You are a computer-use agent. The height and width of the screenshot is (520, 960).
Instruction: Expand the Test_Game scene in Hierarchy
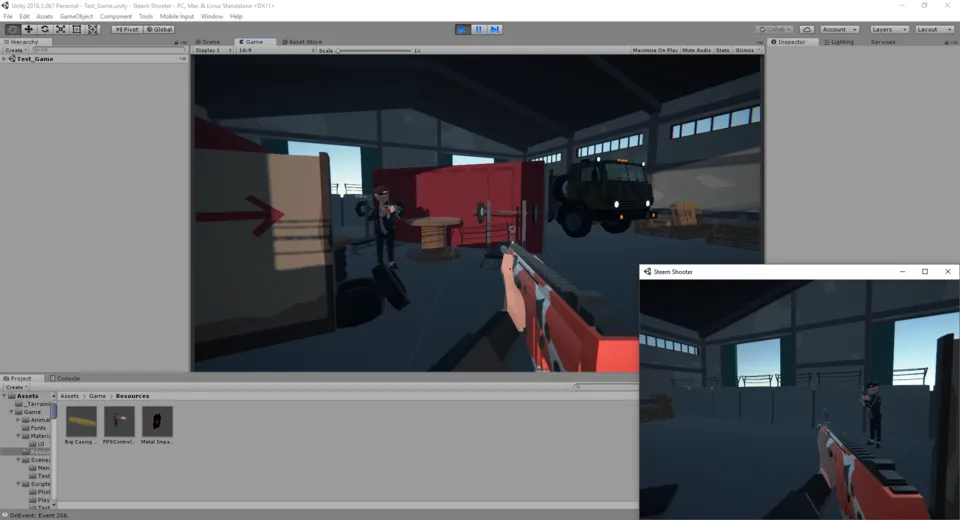pos(4,59)
